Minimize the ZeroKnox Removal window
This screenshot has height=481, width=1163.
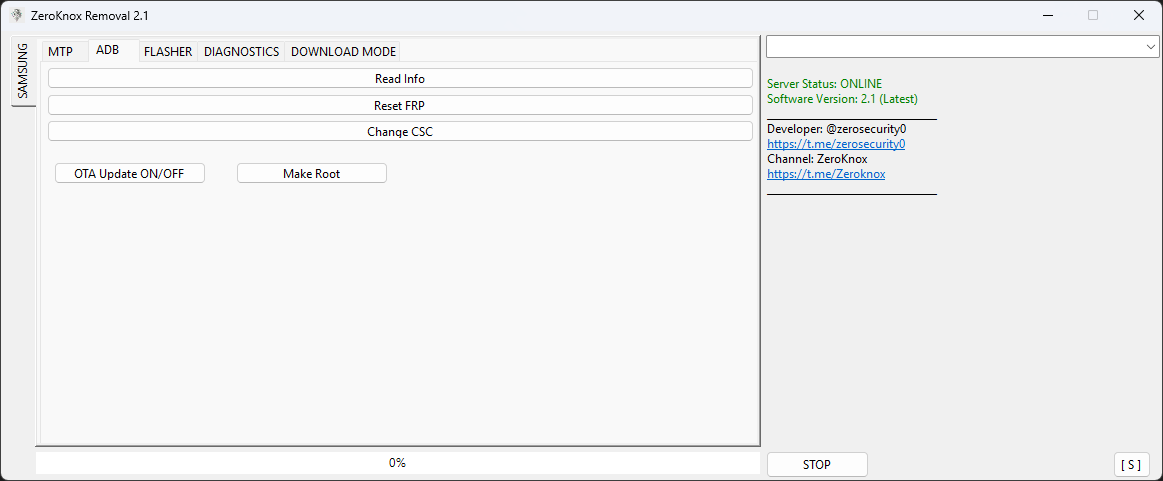click(x=1049, y=15)
